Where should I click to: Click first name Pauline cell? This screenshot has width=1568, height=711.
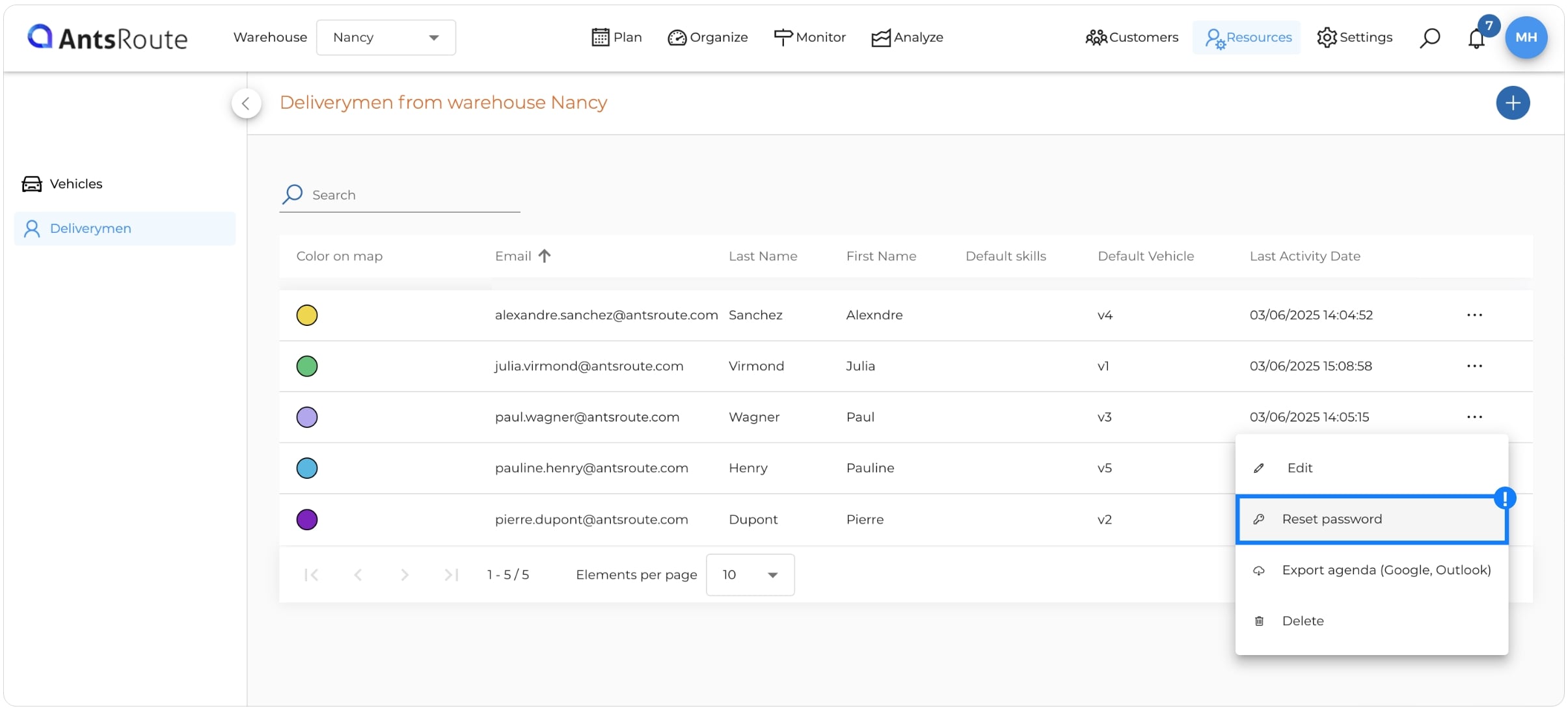click(x=870, y=468)
